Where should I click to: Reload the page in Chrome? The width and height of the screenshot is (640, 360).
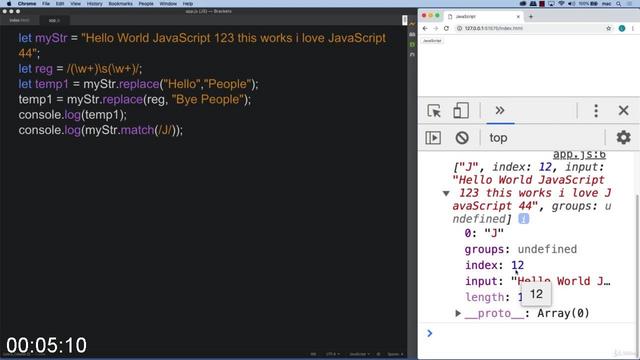point(446,29)
